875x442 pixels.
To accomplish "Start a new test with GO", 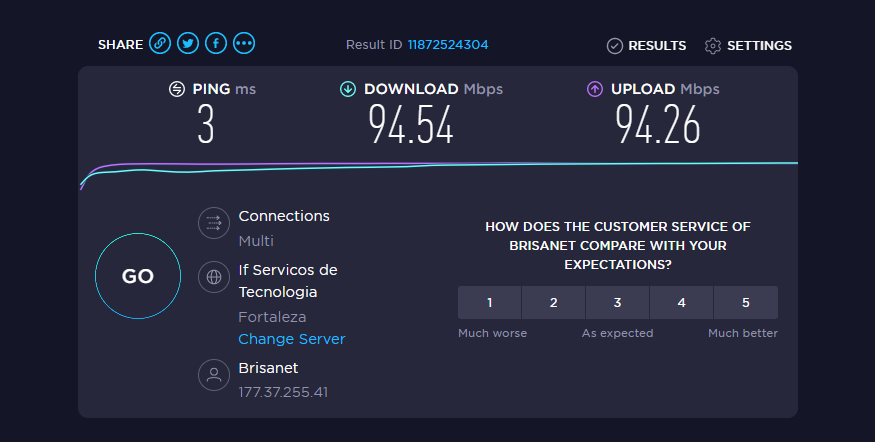I will [138, 276].
